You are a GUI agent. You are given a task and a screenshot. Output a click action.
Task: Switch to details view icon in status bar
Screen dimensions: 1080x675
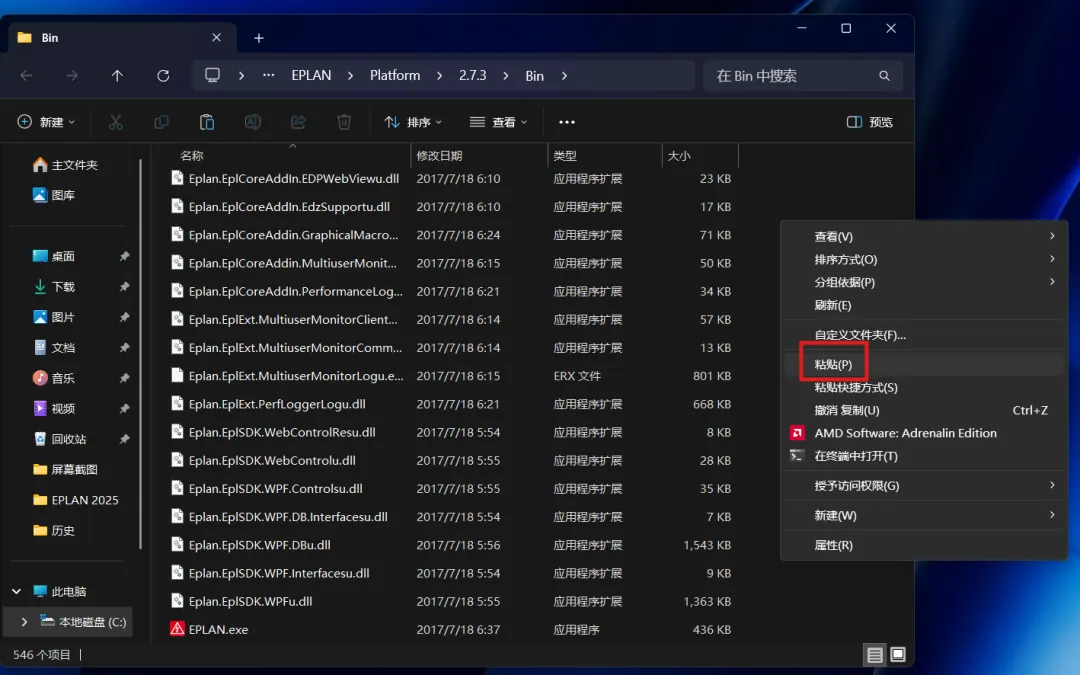click(875, 654)
